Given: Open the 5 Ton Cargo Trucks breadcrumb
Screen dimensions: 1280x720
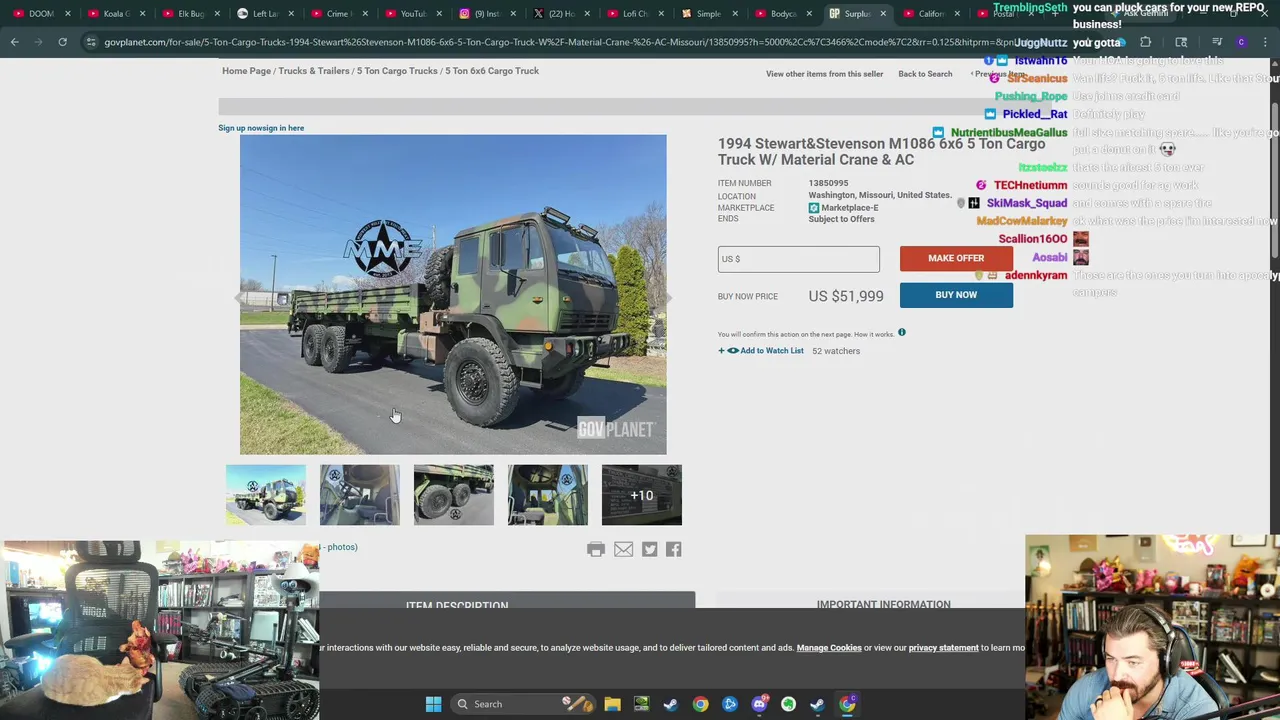Looking at the screenshot, I should point(397,71).
